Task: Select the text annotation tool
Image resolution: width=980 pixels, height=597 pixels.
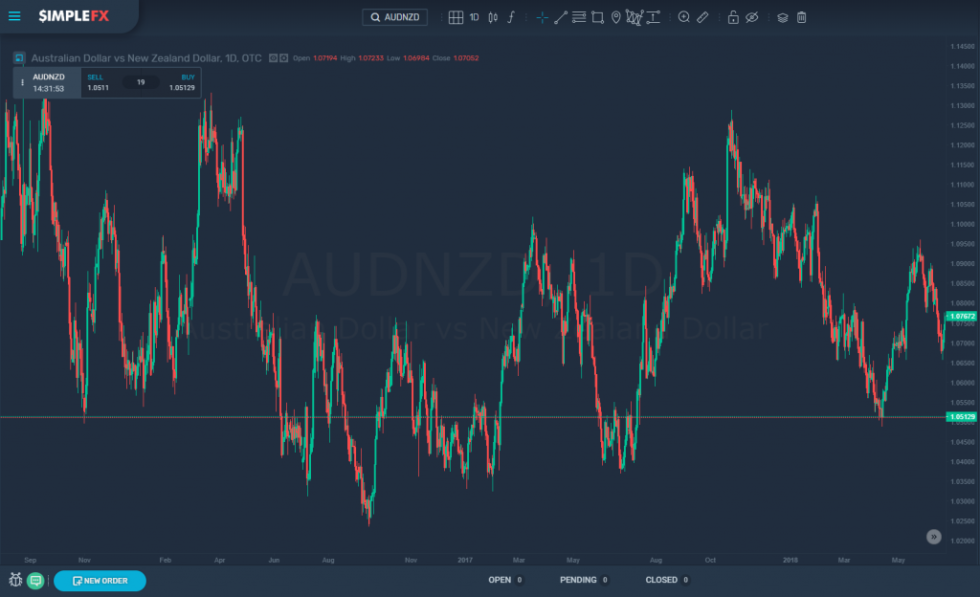Action: coord(651,17)
